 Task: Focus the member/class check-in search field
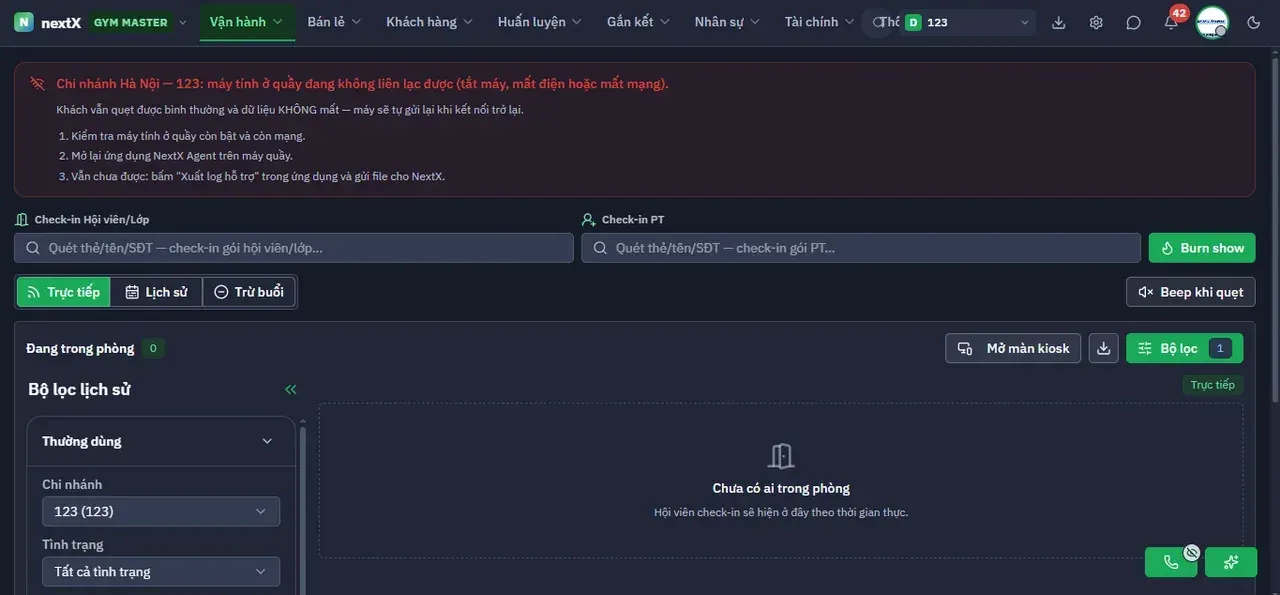pyautogui.click(x=294, y=248)
